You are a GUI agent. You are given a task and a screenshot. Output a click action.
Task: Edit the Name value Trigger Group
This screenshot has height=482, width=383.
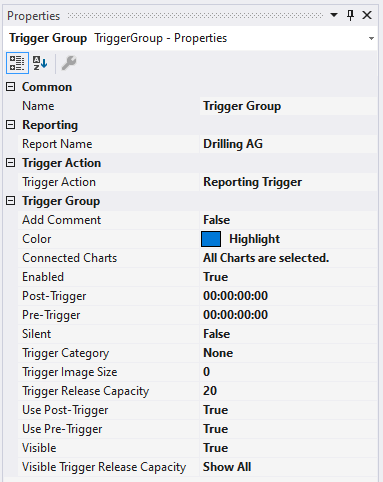pos(242,106)
